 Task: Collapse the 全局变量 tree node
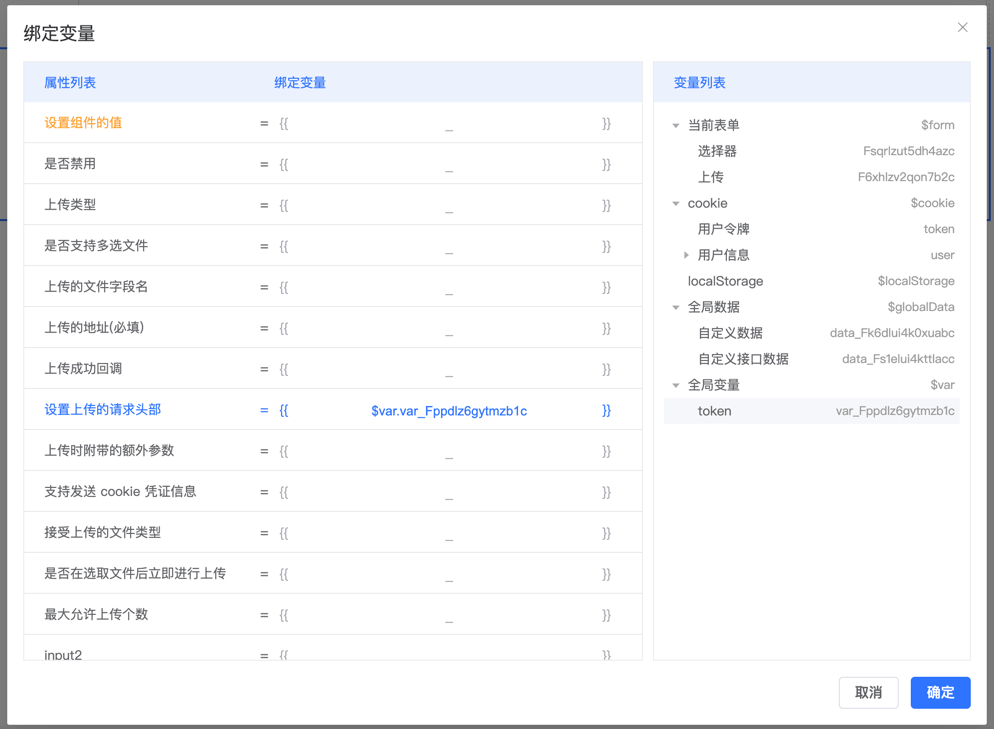coord(676,386)
